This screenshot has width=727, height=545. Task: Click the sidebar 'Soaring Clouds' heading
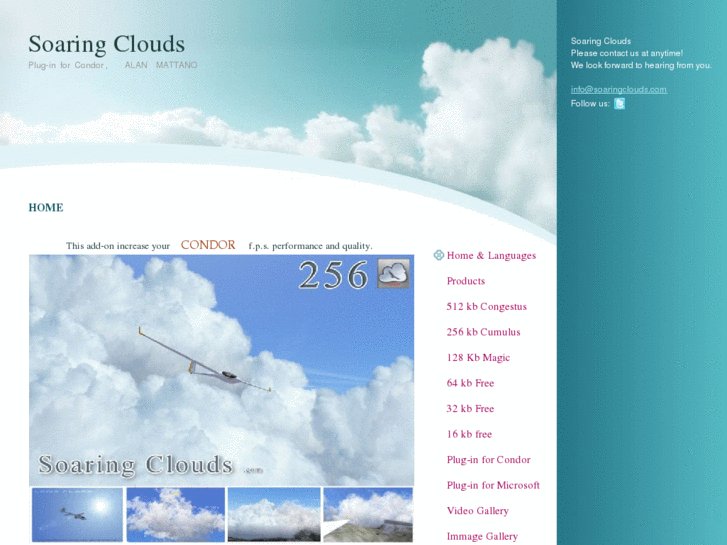pos(601,41)
